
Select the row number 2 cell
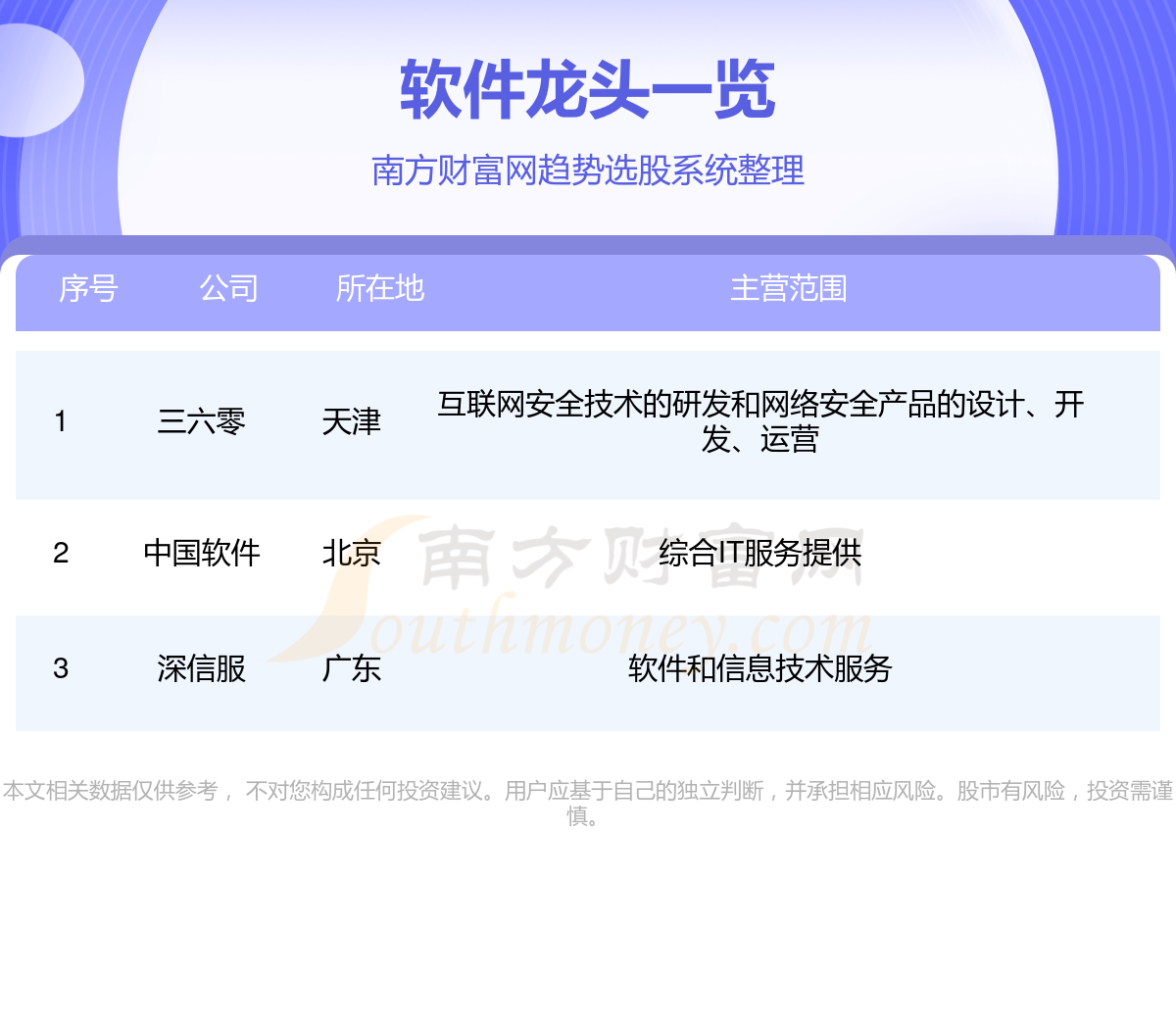click(x=61, y=553)
